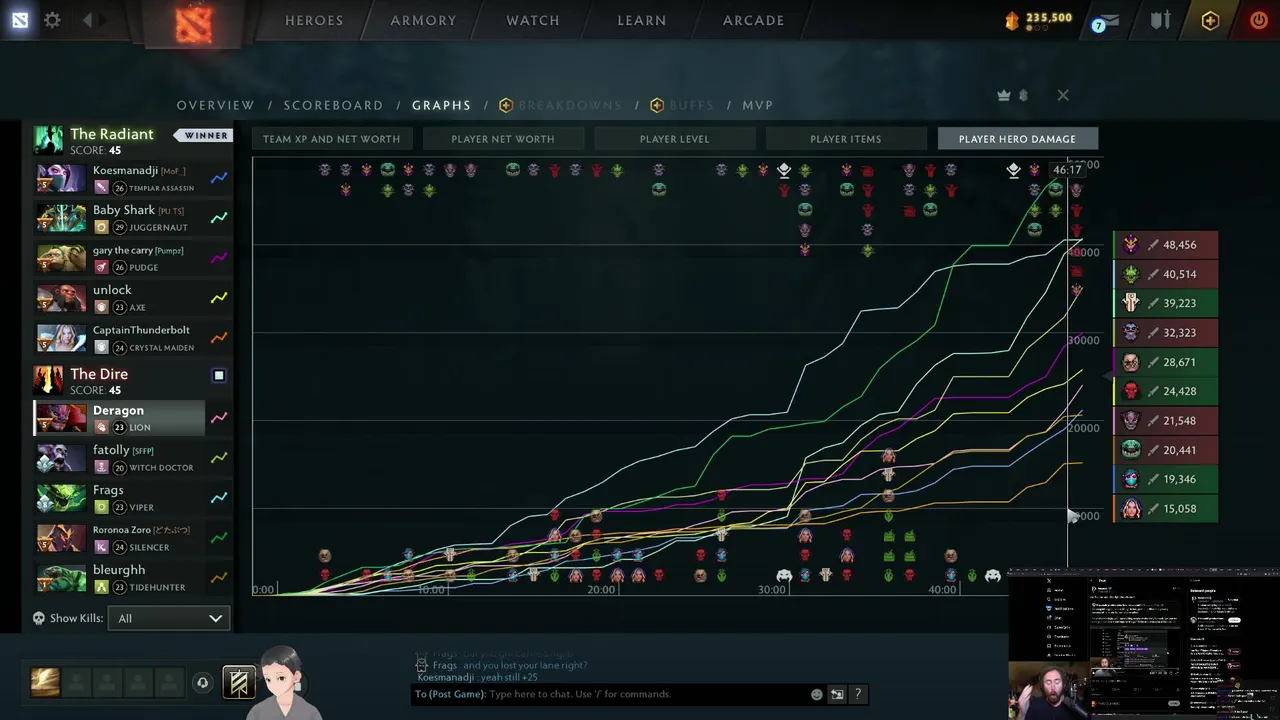The image size is (1280, 720).
Task: Click the 40,514 damage legend entry
Action: coord(1166,274)
